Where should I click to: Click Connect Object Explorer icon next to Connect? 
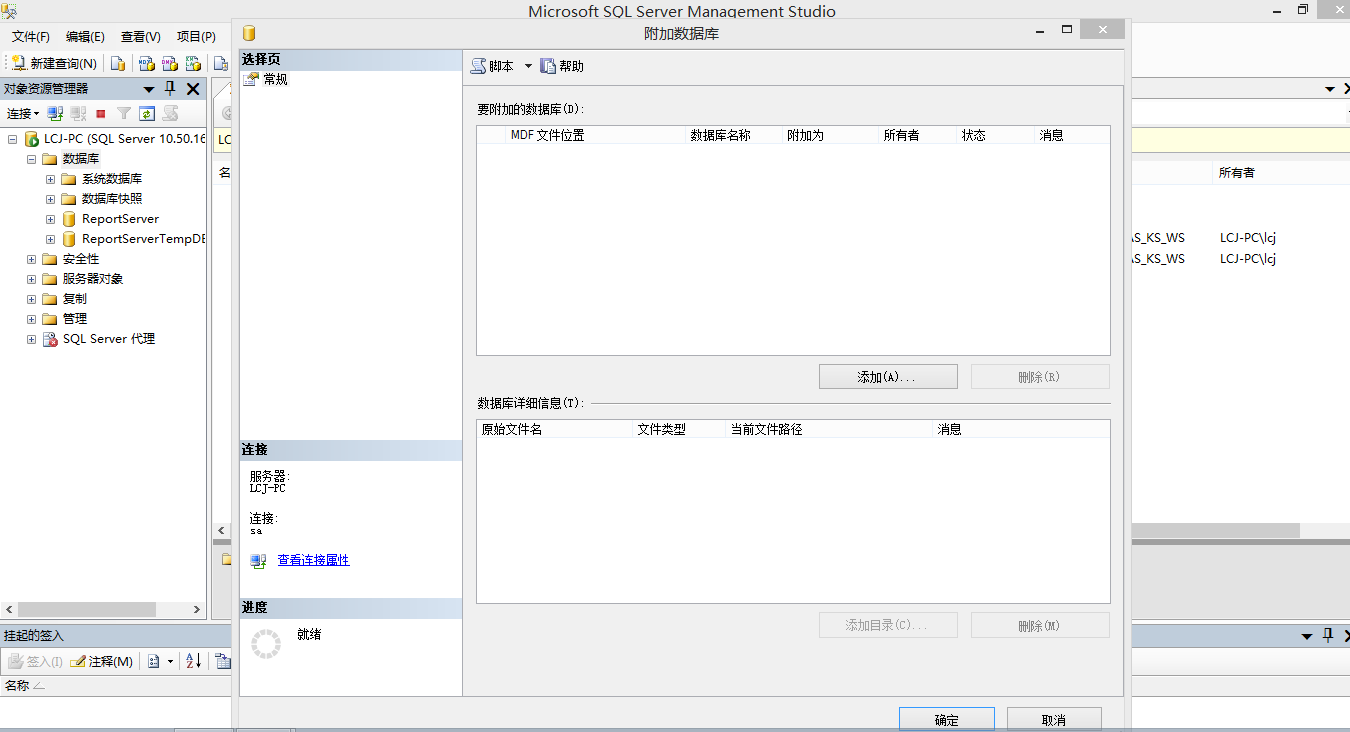pos(56,114)
